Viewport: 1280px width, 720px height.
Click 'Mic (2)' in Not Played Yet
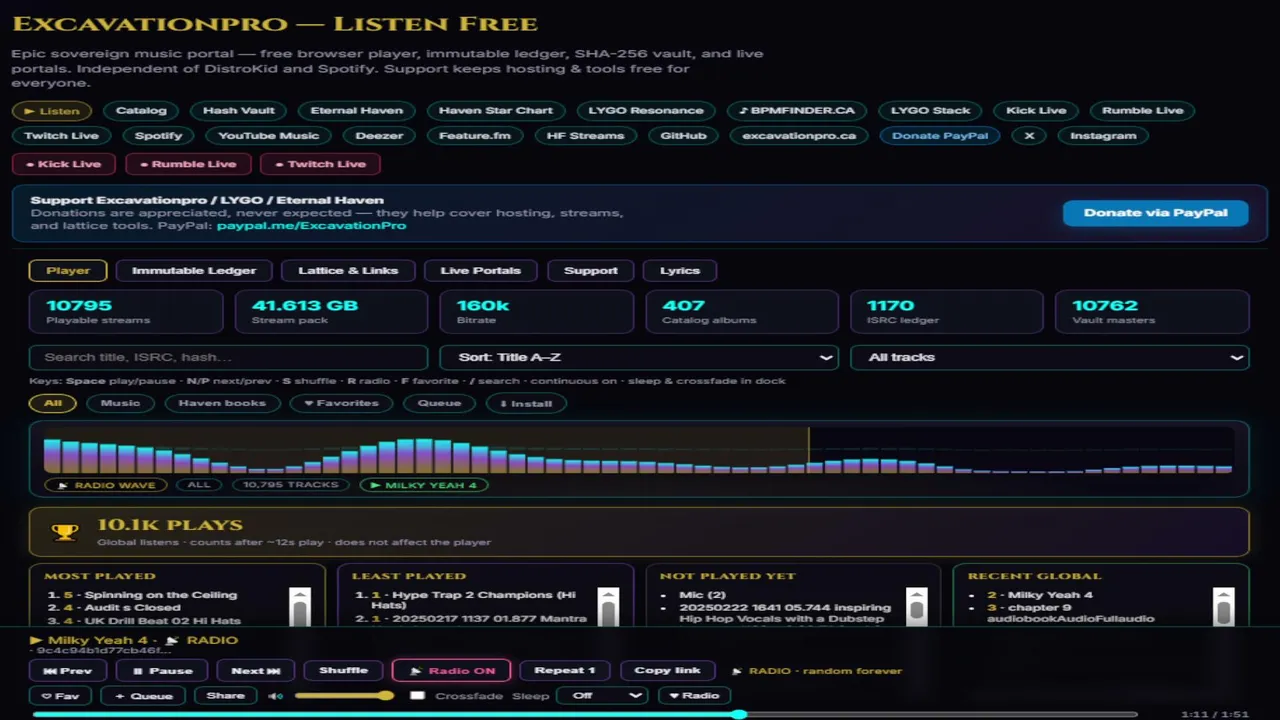[702, 595]
